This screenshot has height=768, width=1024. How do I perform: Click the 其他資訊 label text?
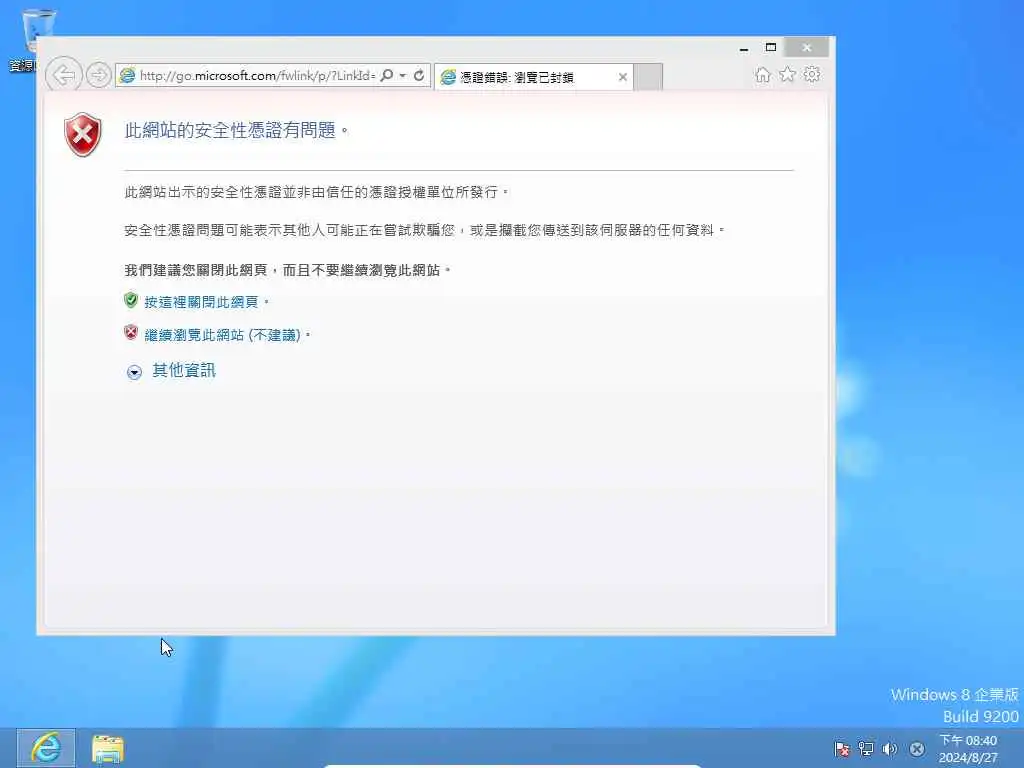pos(184,370)
